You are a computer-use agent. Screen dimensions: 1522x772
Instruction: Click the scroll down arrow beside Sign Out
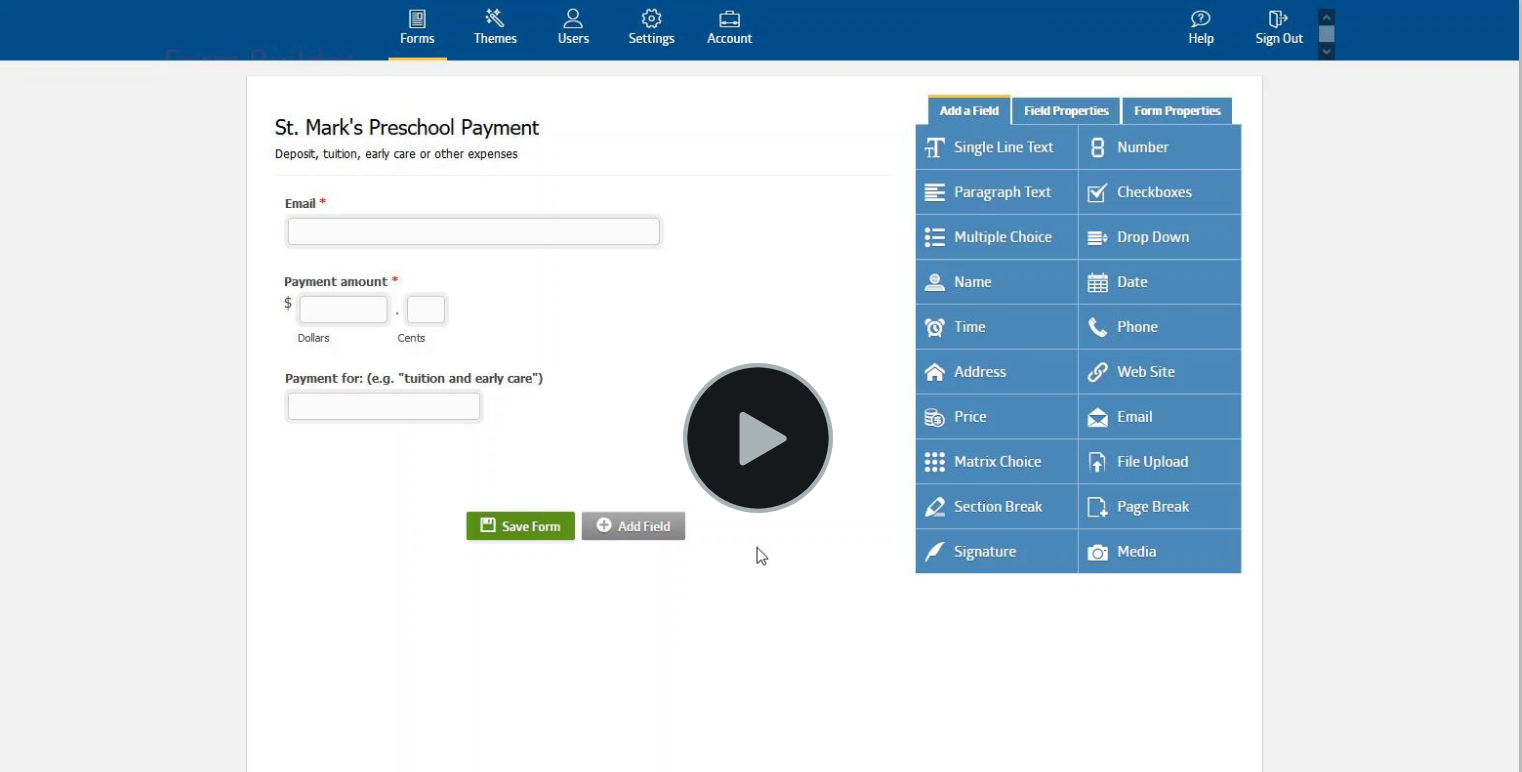[x=1326, y=51]
